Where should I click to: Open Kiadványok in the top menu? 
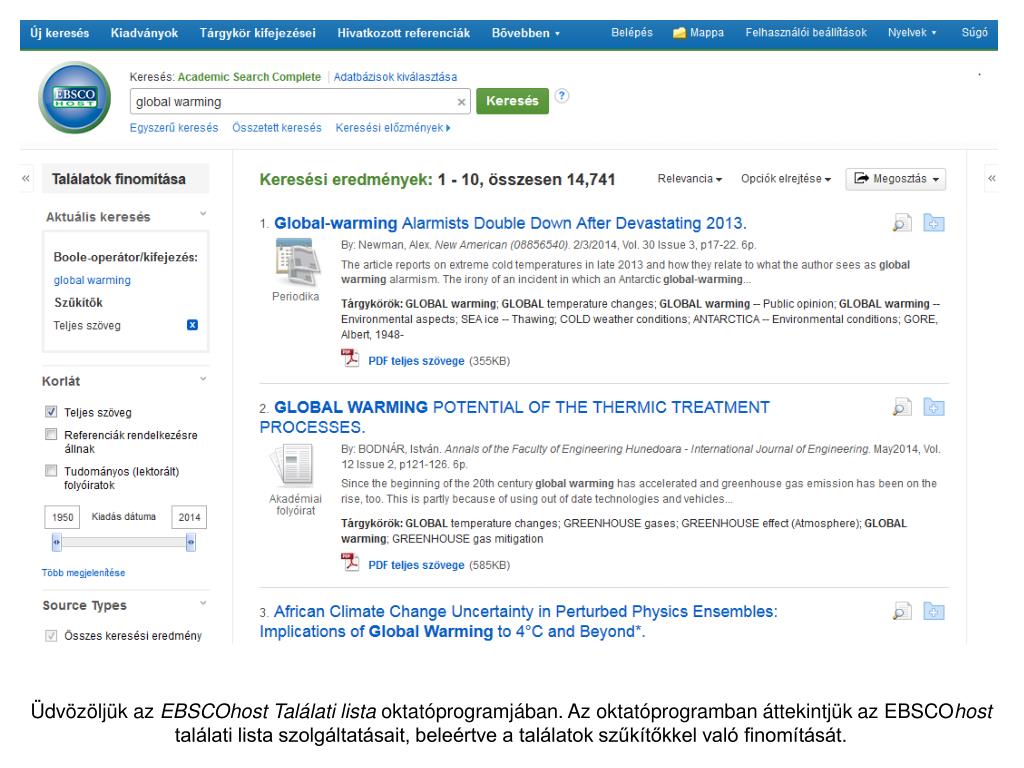point(144,33)
